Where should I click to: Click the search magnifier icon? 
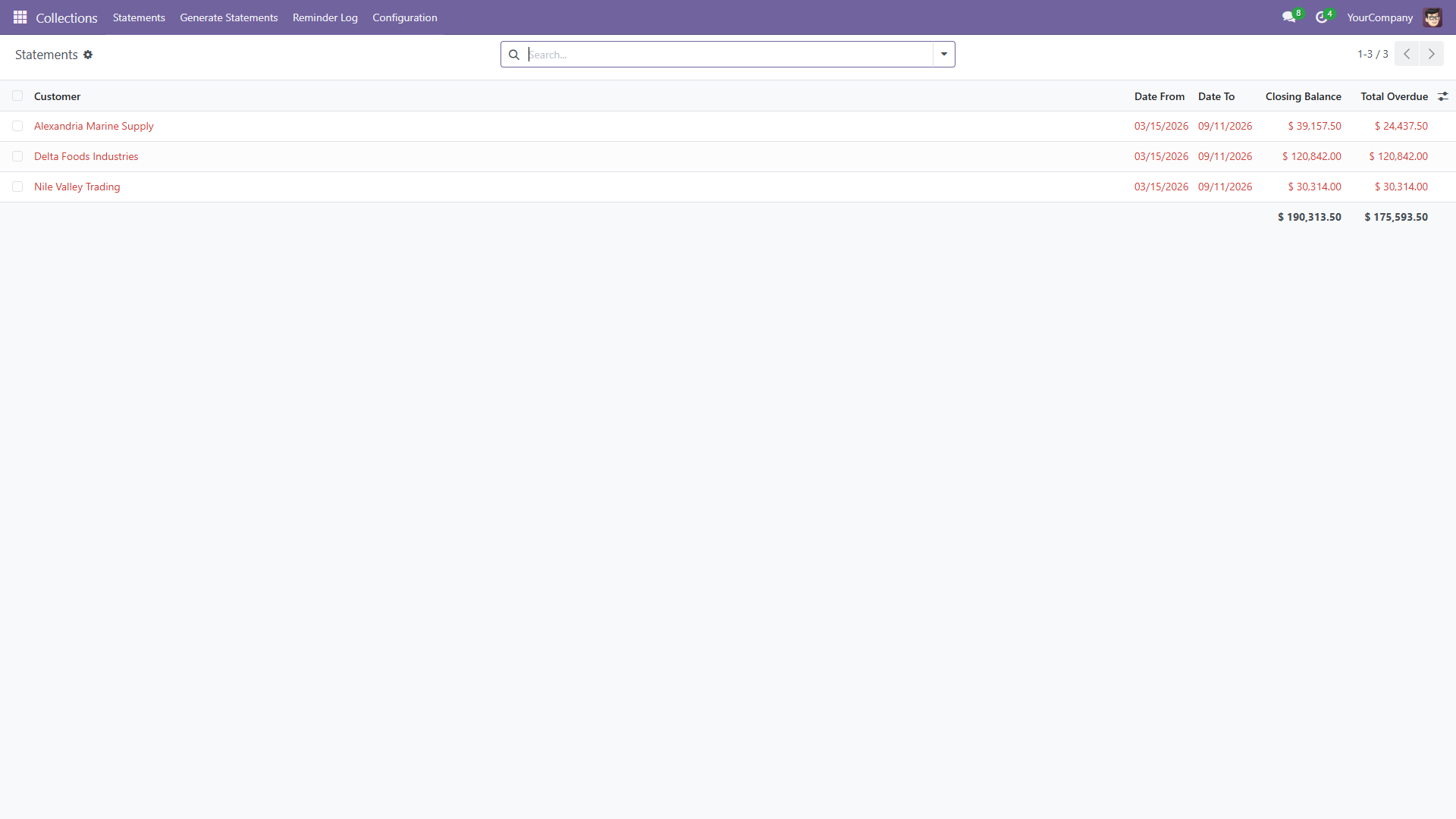(513, 55)
